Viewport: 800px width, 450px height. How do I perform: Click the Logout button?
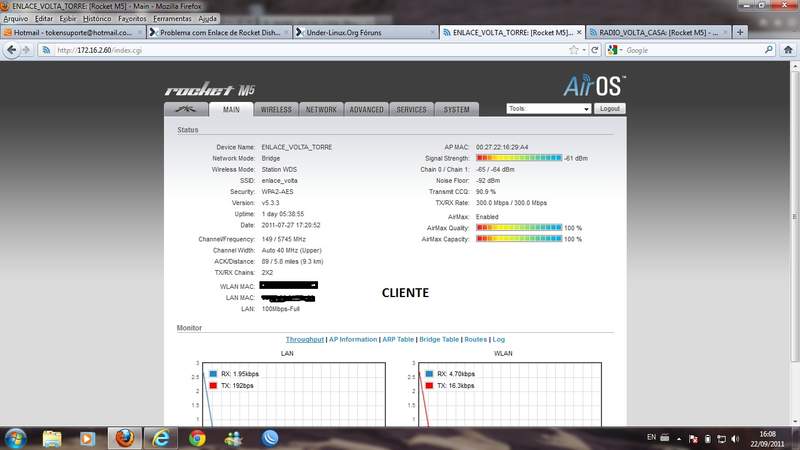tap(610, 109)
